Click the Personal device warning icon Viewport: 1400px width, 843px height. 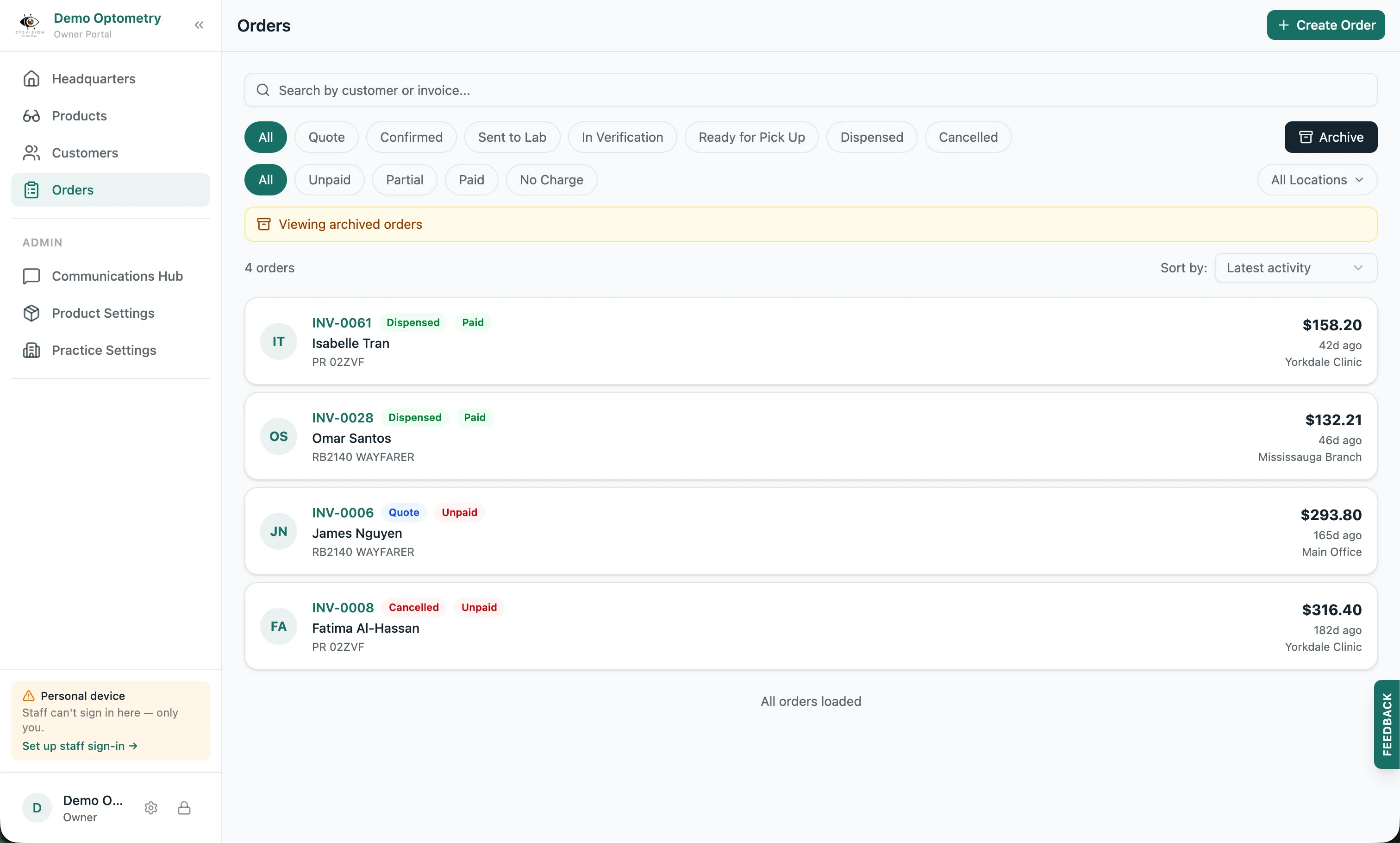click(28, 696)
